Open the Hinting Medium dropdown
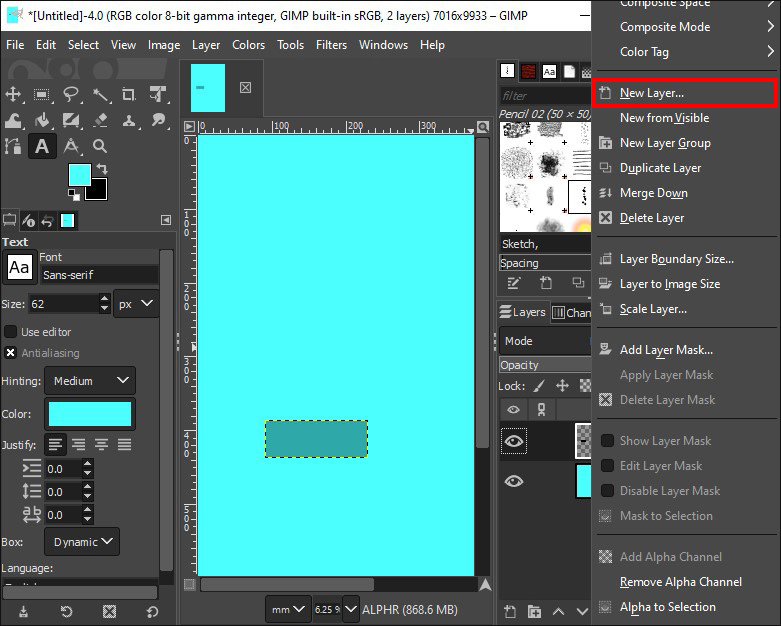Screen dimensions: 781x626 coord(90,381)
